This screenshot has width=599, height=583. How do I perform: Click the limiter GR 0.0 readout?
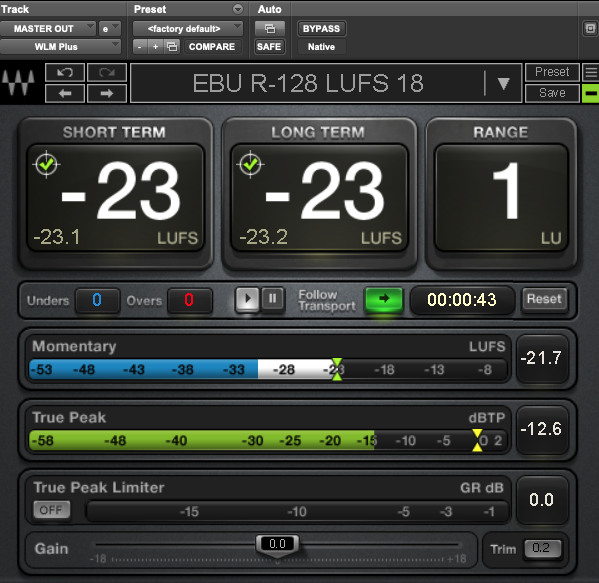click(541, 500)
